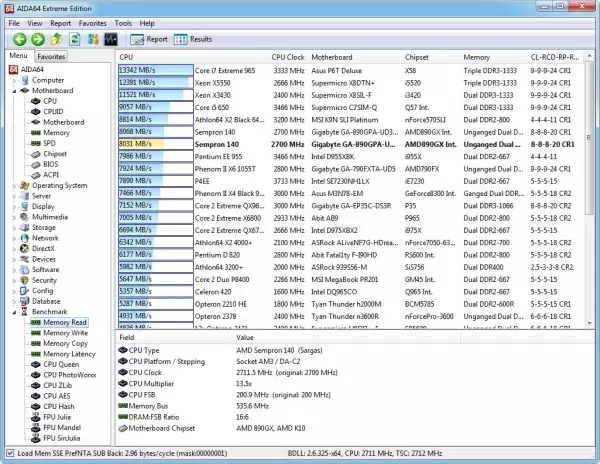Viewport: 600px width, 464px height.
Task: Expand the Multimedia tree node
Action: click(15, 217)
